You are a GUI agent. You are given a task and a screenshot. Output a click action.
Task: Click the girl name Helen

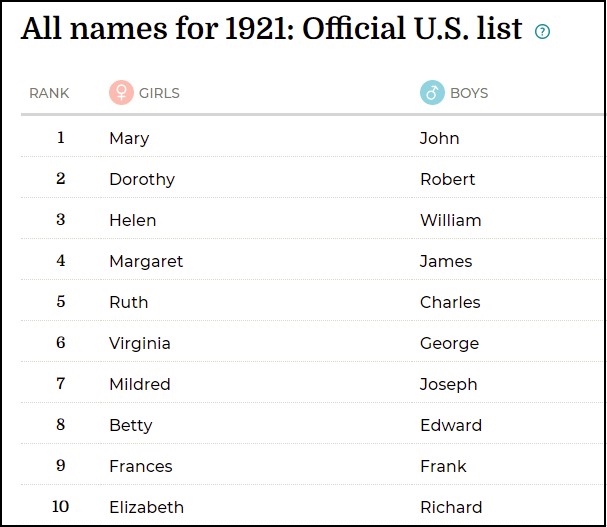(132, 220)
